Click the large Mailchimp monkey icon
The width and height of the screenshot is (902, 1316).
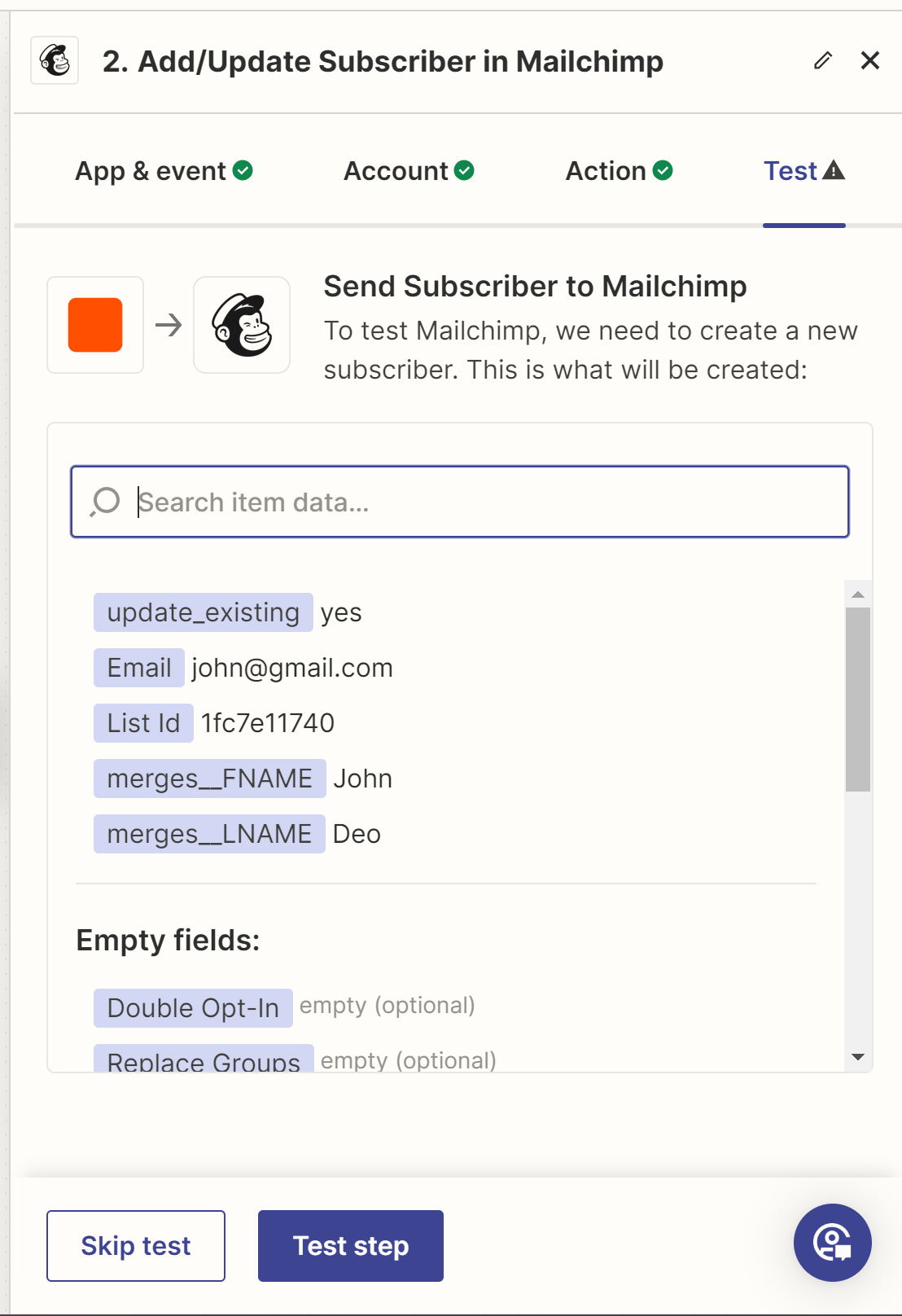242,325
